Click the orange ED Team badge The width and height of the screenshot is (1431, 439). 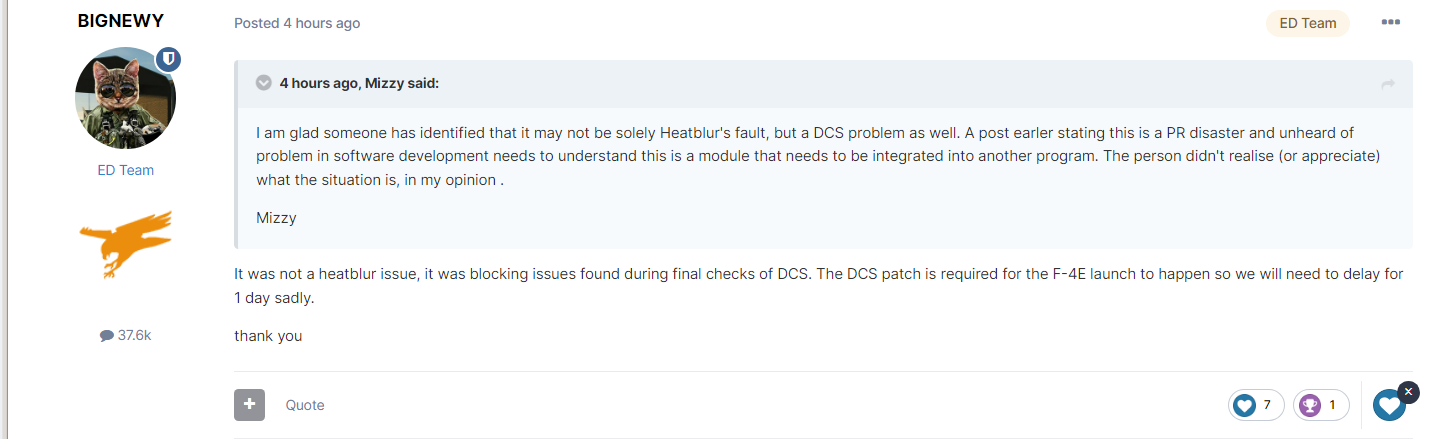[1308, 23]
